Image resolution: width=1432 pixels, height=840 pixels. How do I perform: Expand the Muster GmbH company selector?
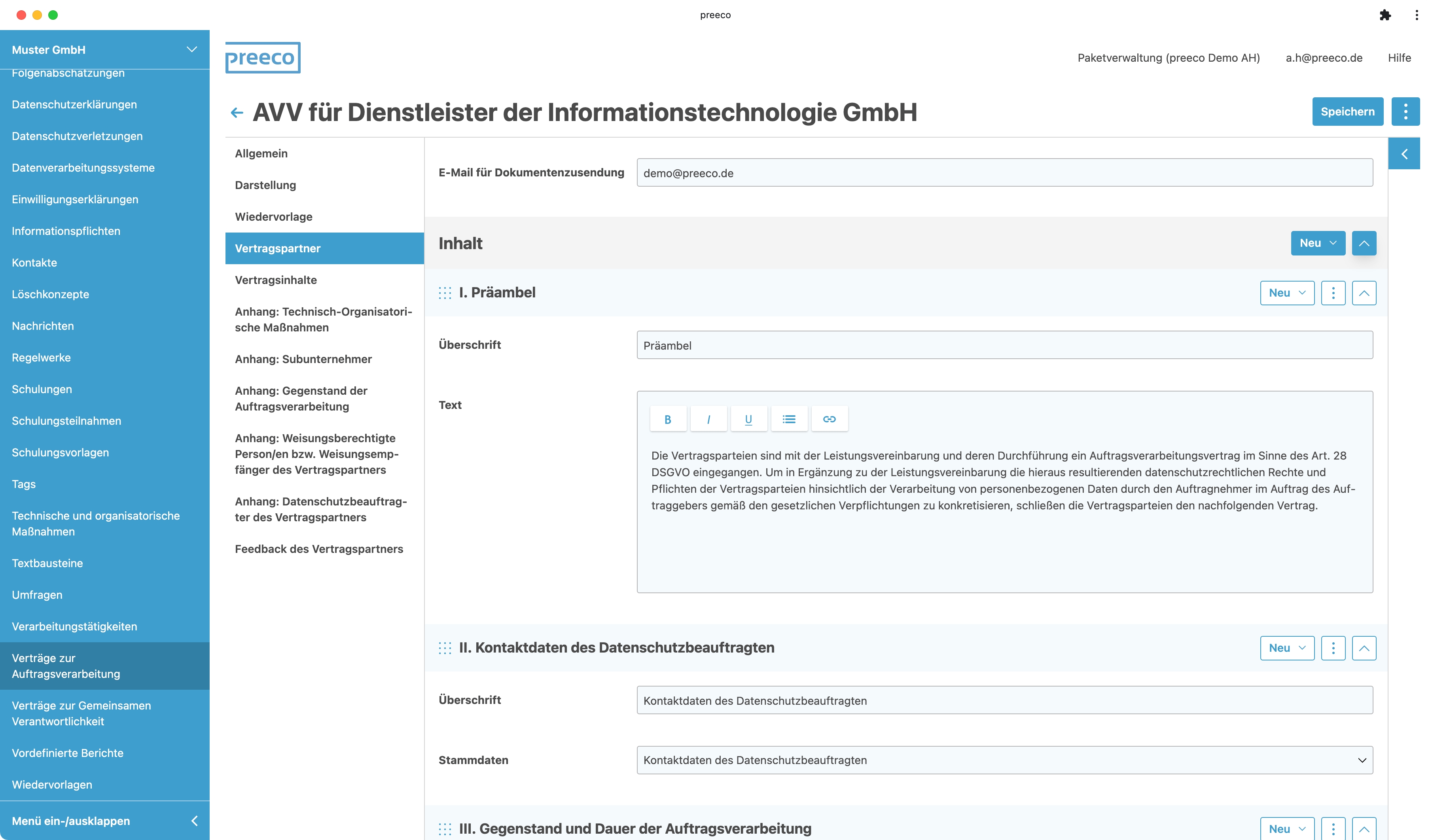pos(192,49)
